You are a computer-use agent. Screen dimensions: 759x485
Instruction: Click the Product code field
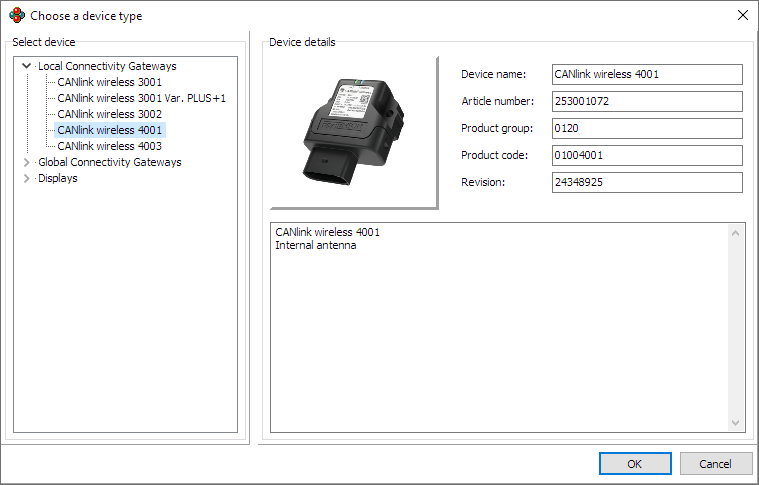(647, 156)
